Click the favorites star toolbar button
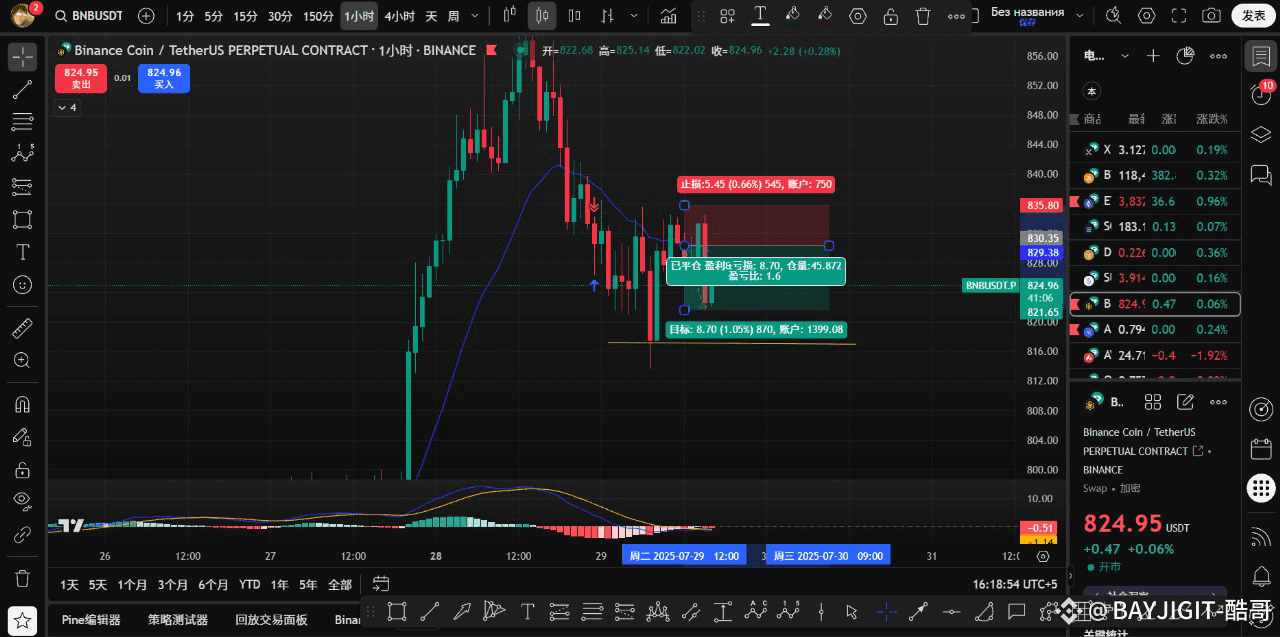The image size is (1280, 637). 23,620
